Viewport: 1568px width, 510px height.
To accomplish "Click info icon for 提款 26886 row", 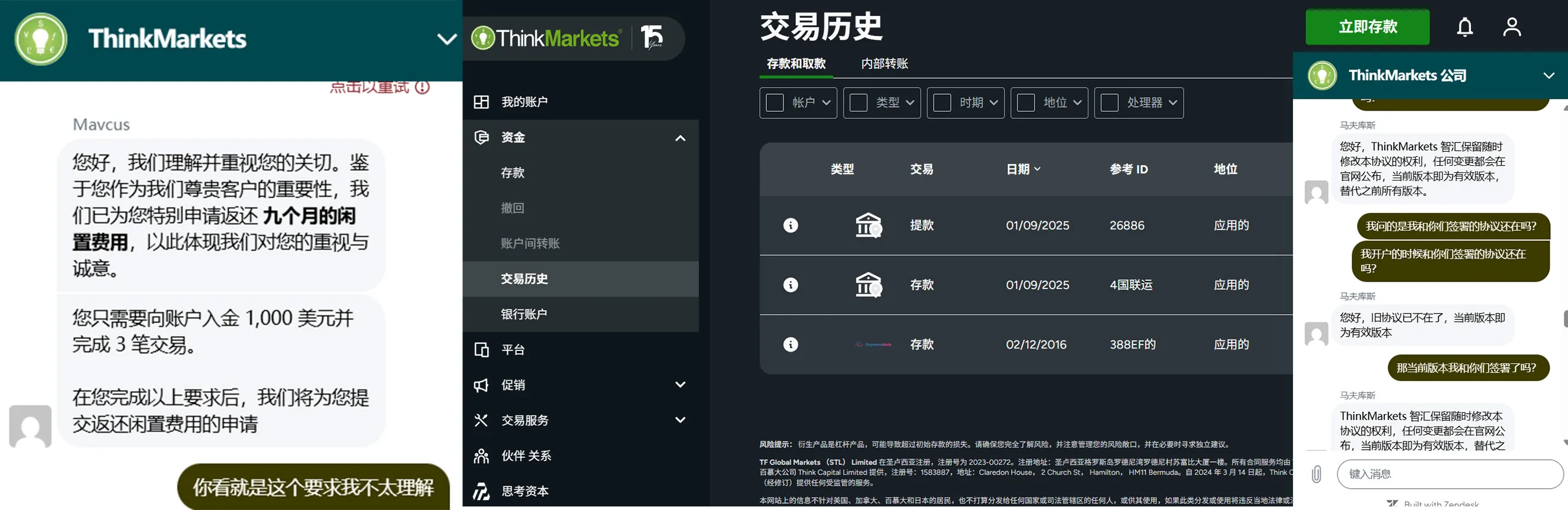I will click(791, 225).
